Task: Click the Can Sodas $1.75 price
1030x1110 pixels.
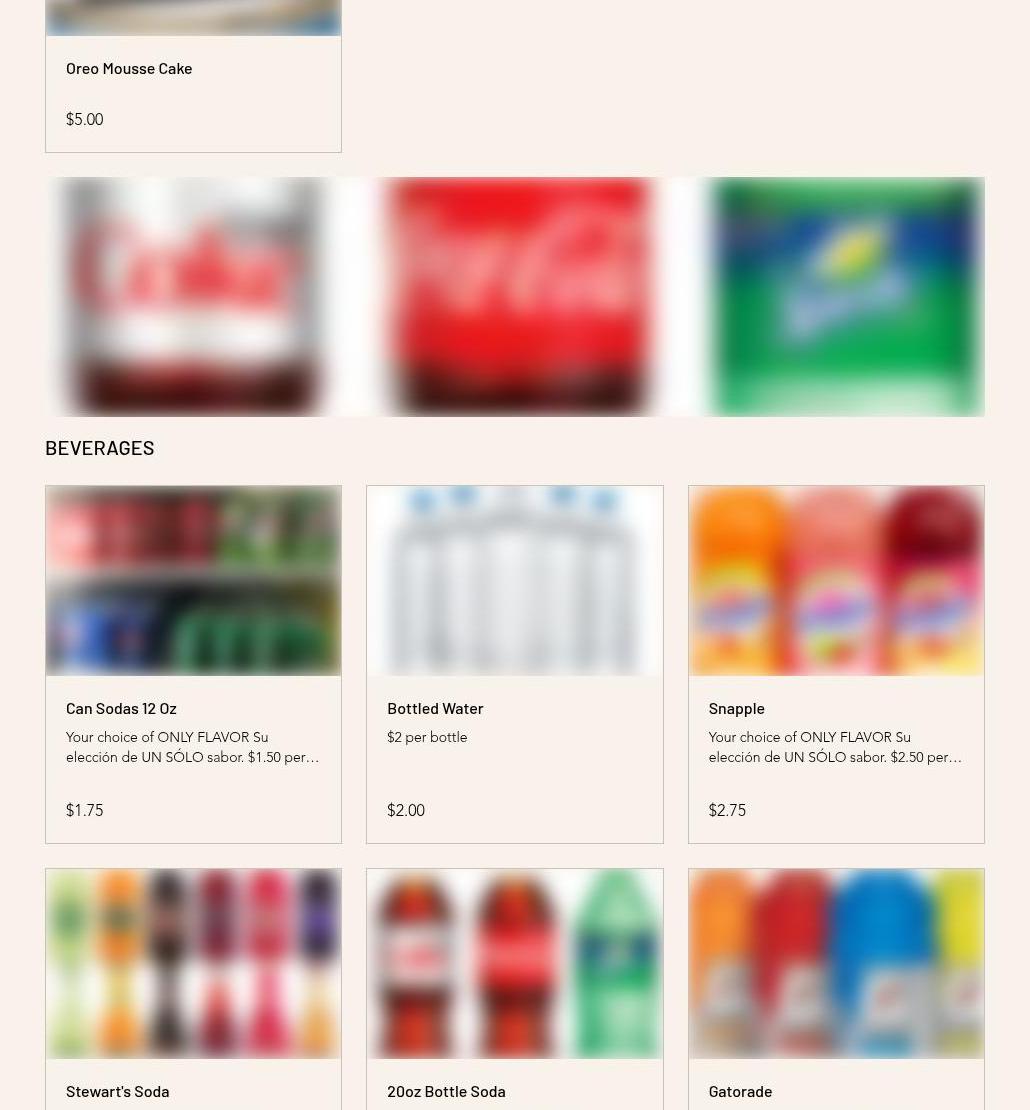Action: tap(84, 810)
